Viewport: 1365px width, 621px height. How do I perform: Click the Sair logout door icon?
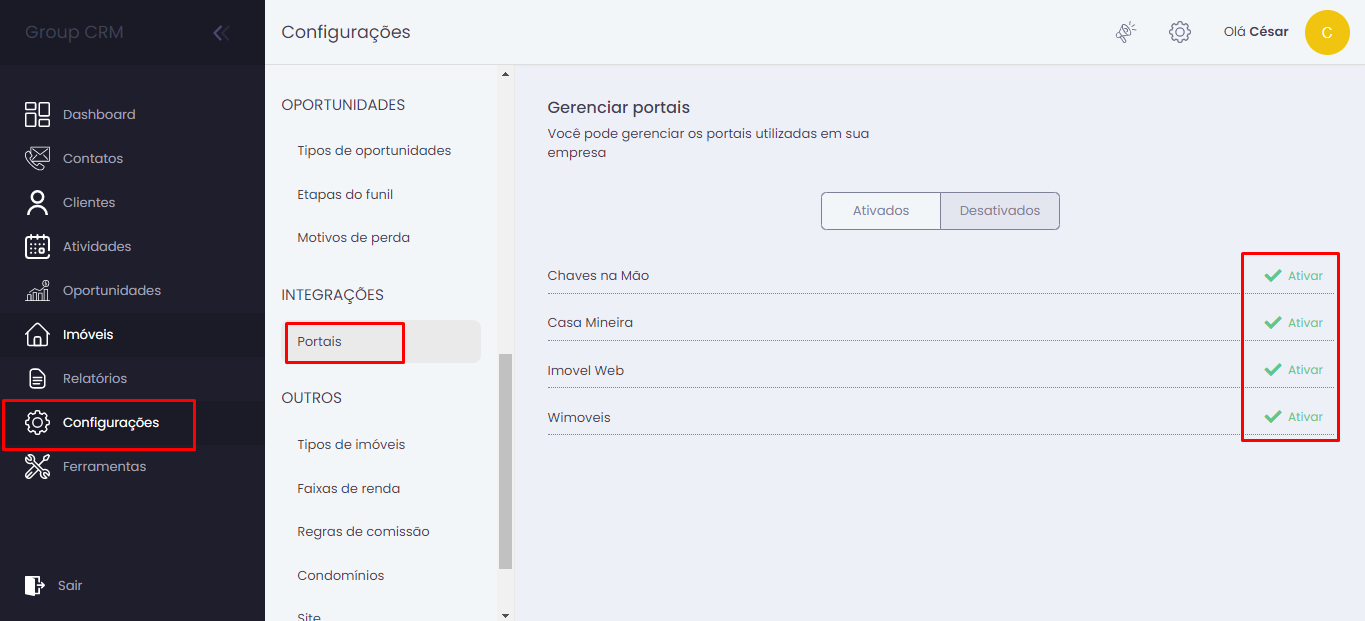click(x=35, y=585)
